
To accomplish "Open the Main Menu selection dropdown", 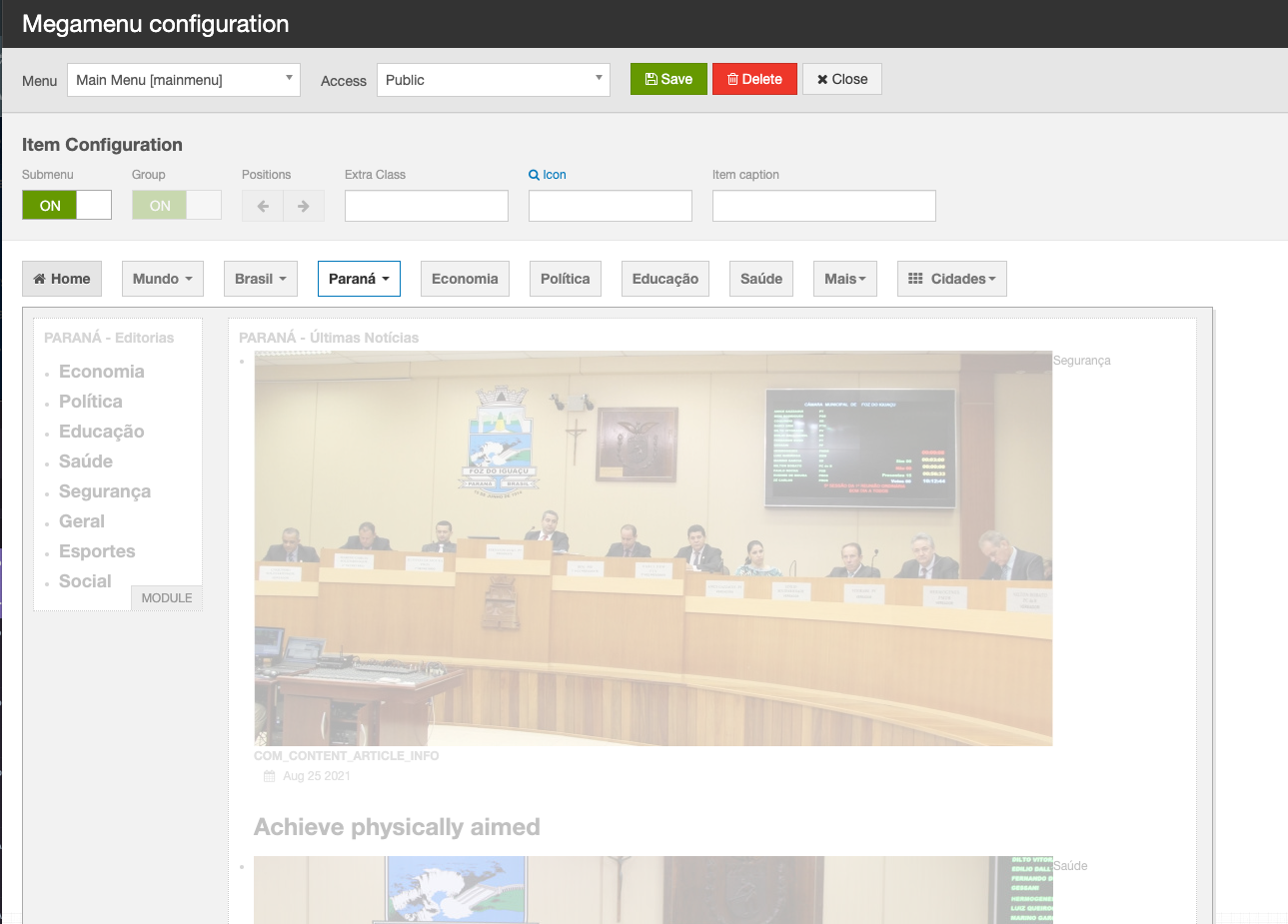I will [x=184, y=80].
